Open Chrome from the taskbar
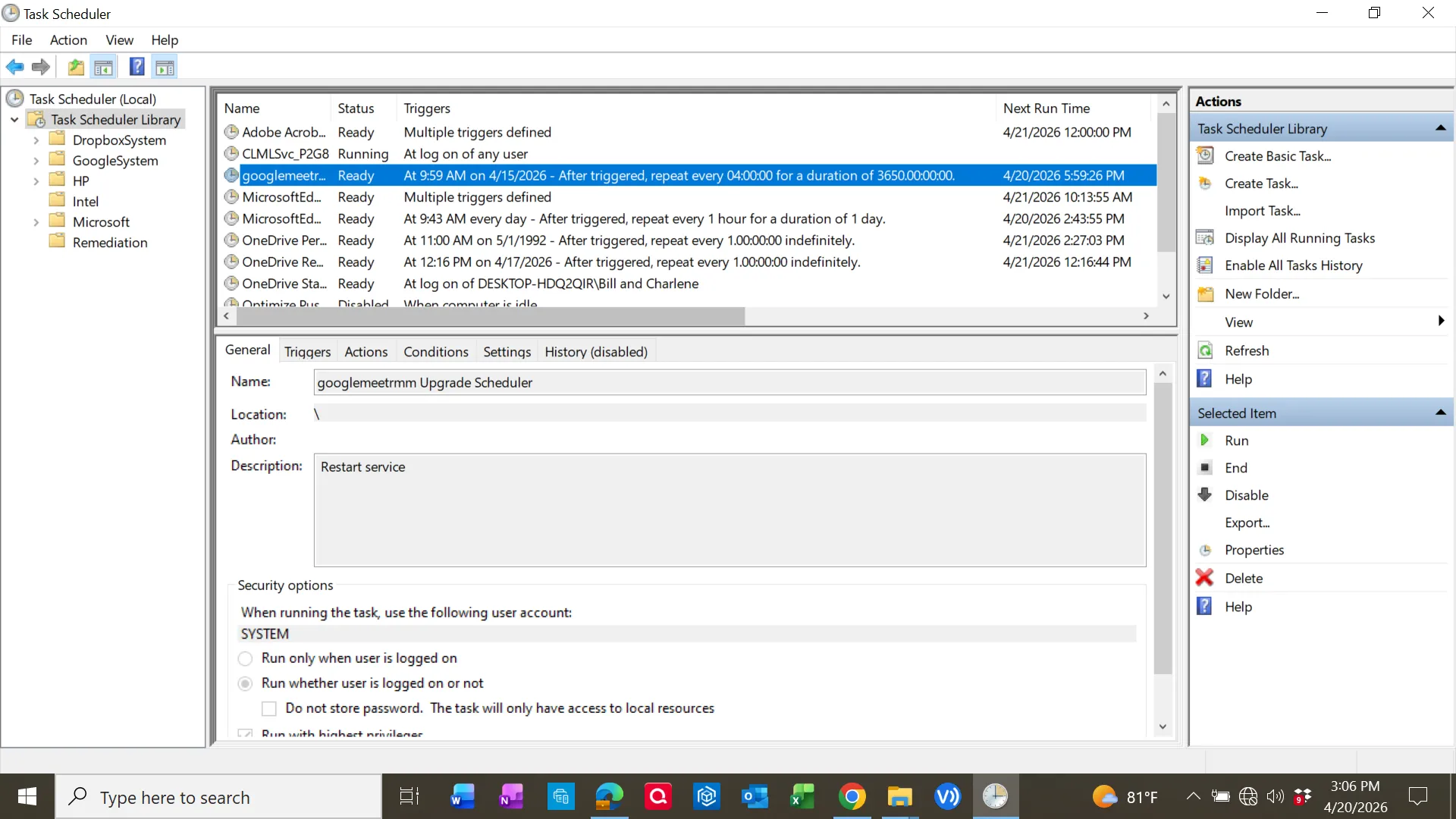 pyautogui.click(x=852, y=796)
